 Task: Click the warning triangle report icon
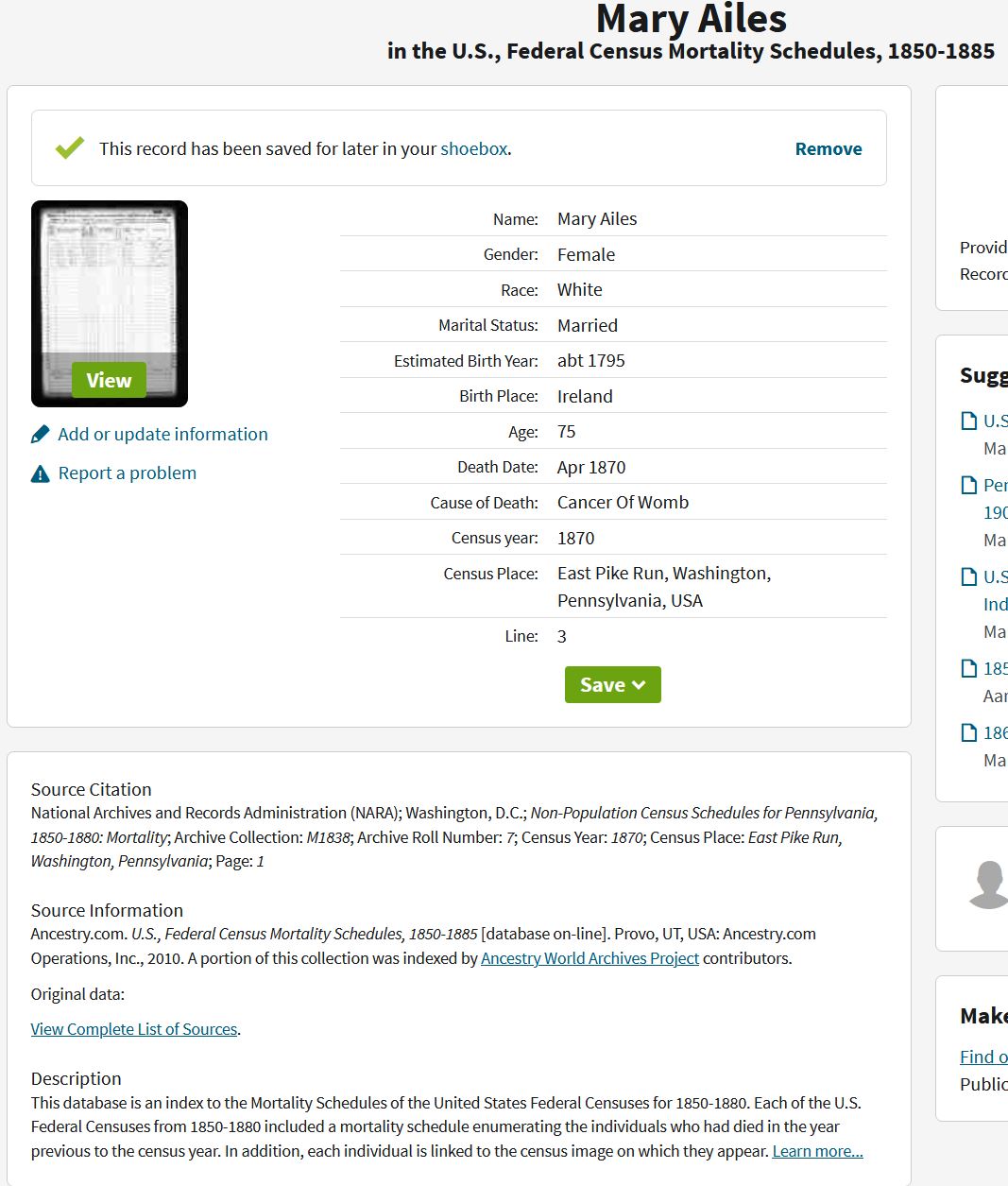point(40,473)
